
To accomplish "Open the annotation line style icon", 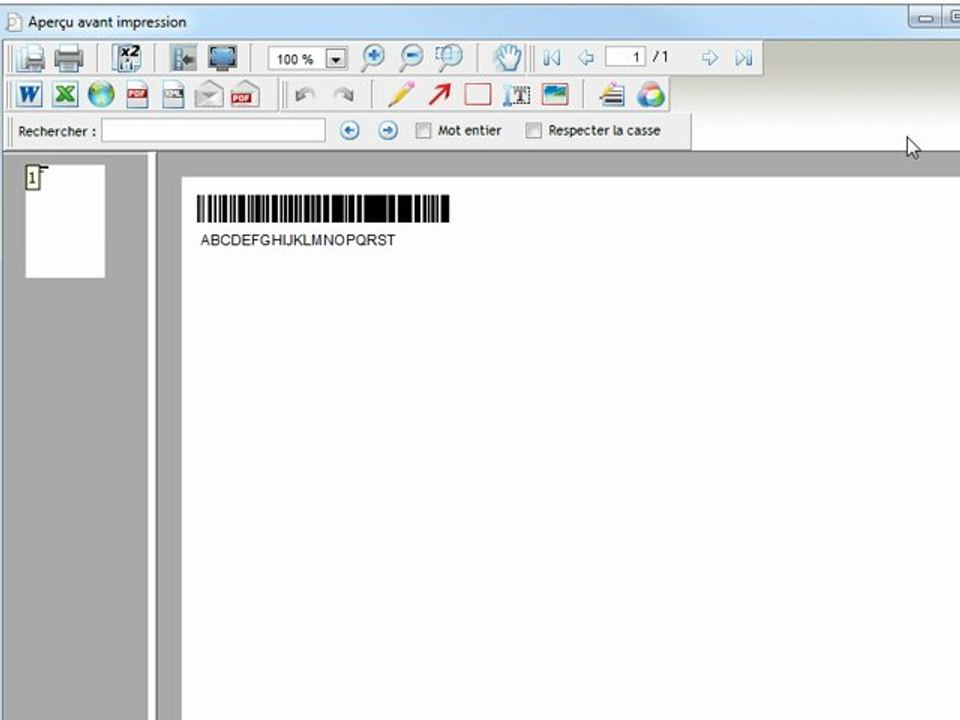I will click(612, 95).
